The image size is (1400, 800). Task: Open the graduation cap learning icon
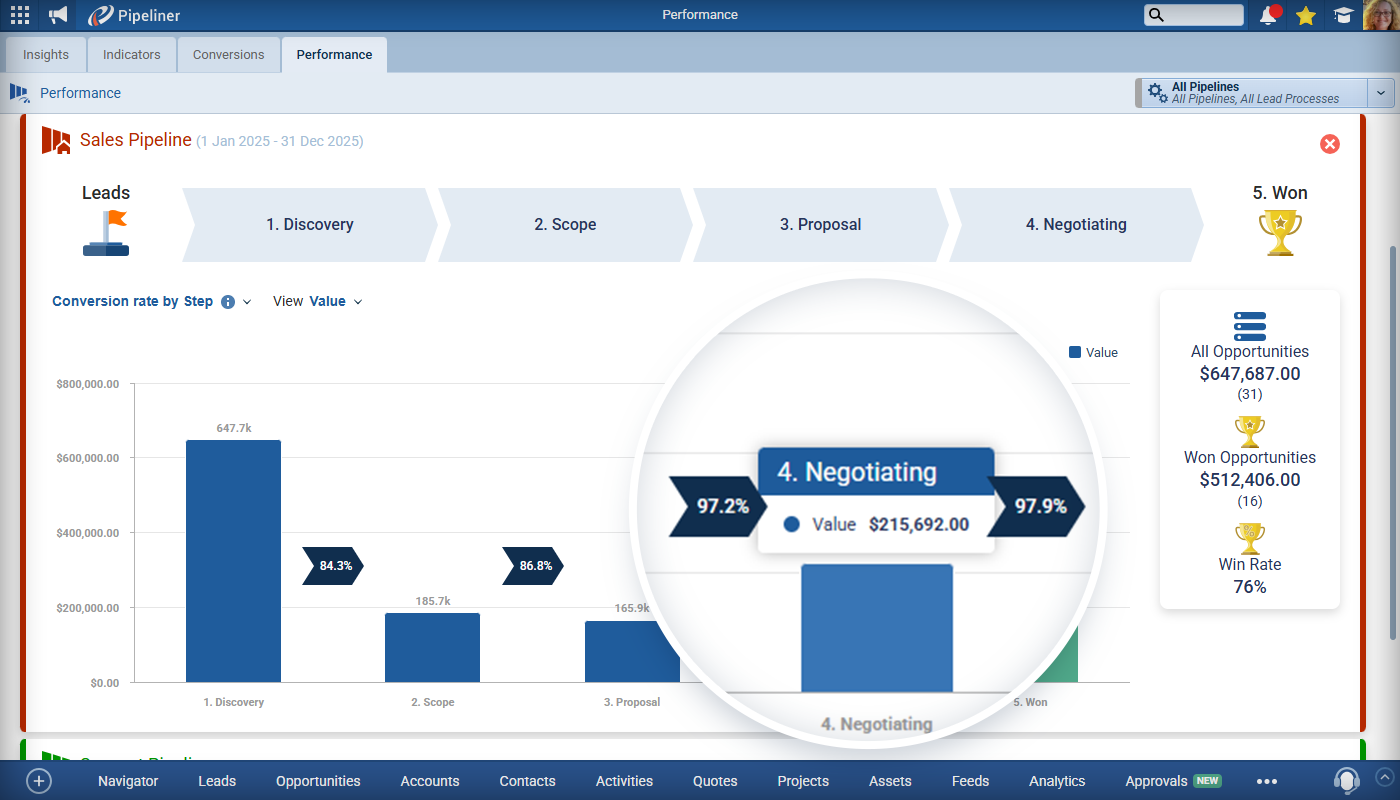click(x=1342, y=15)
